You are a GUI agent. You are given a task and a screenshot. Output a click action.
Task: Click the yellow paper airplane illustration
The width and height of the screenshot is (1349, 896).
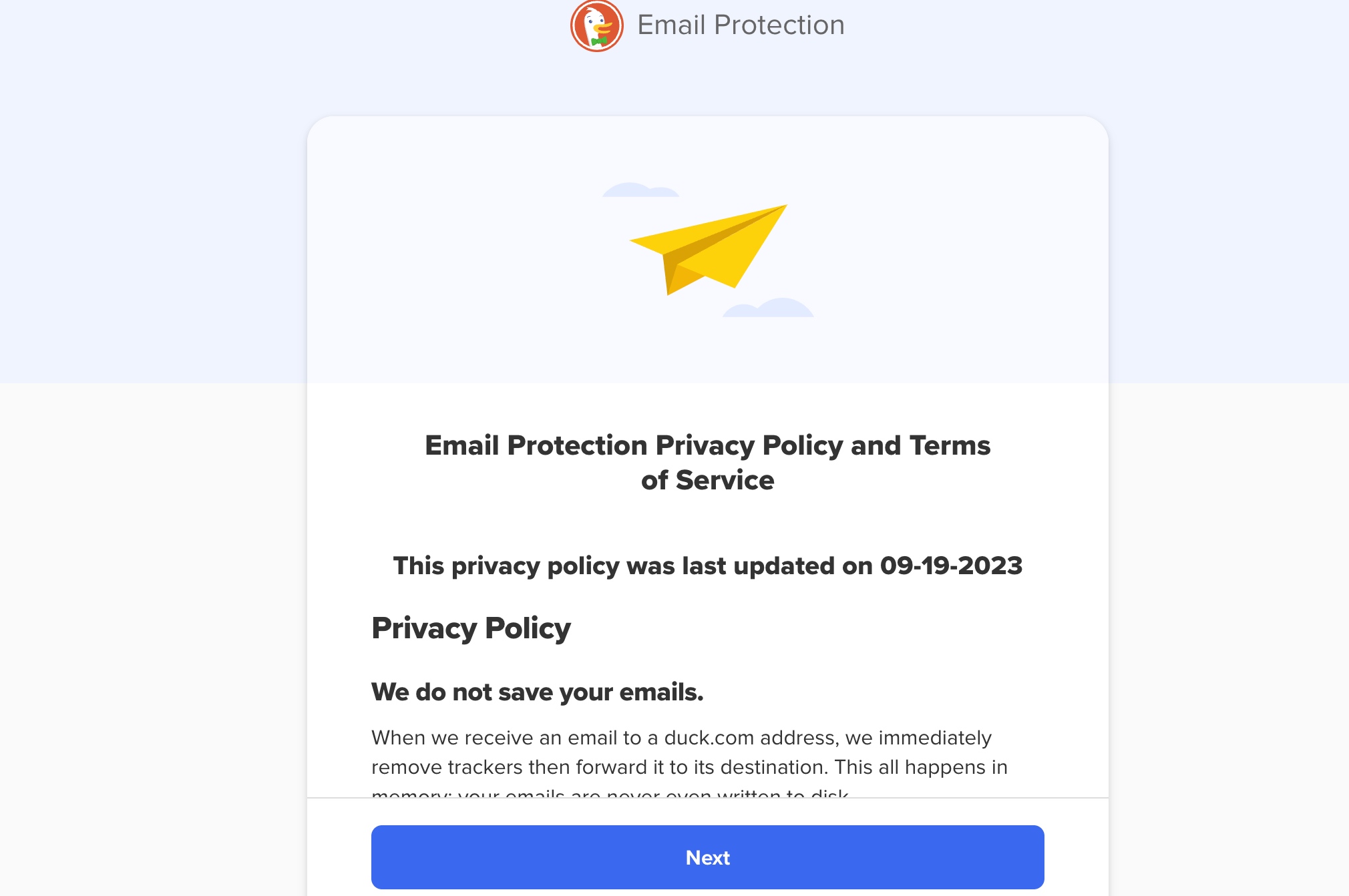pos(709,249)
